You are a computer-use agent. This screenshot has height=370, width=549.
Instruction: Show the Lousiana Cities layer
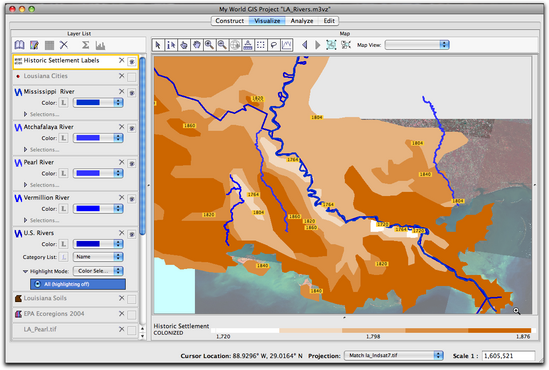pyautogui.click(x=132, y=77)
